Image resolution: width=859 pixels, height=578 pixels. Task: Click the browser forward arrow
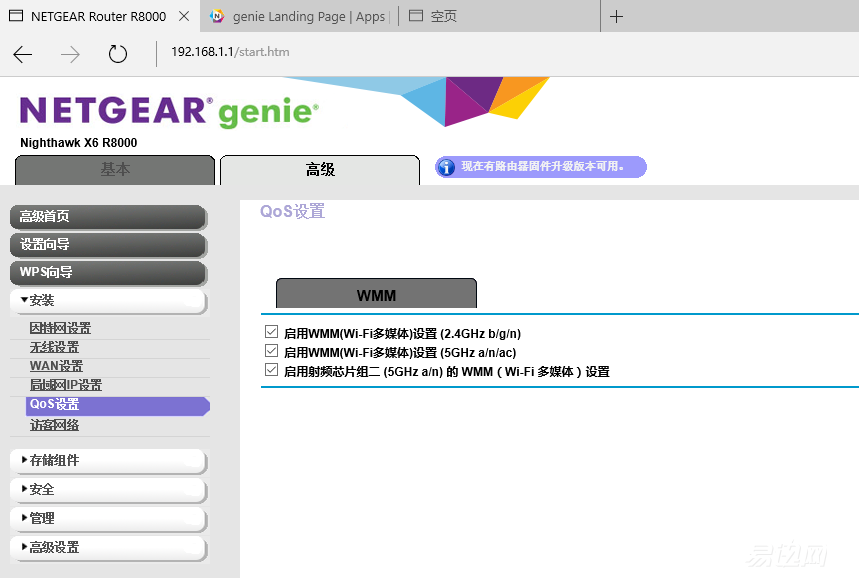[x=70, y=54]
